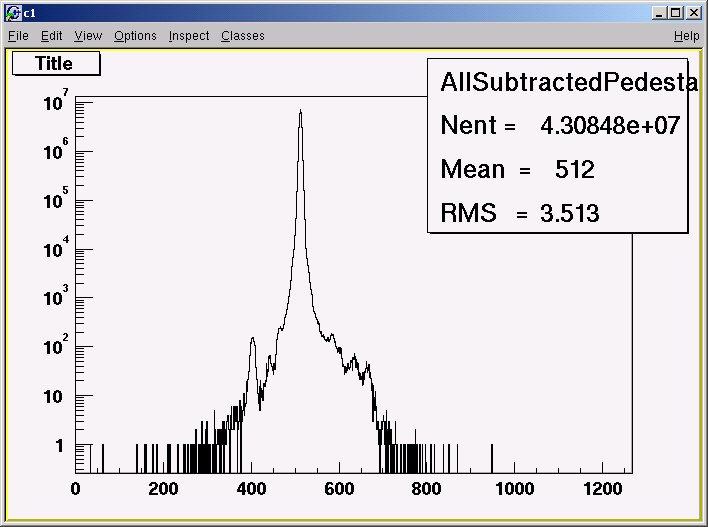Click the y-axis label 10 to the 7
This screenshot has height=527, width=708.
point(56,100)
